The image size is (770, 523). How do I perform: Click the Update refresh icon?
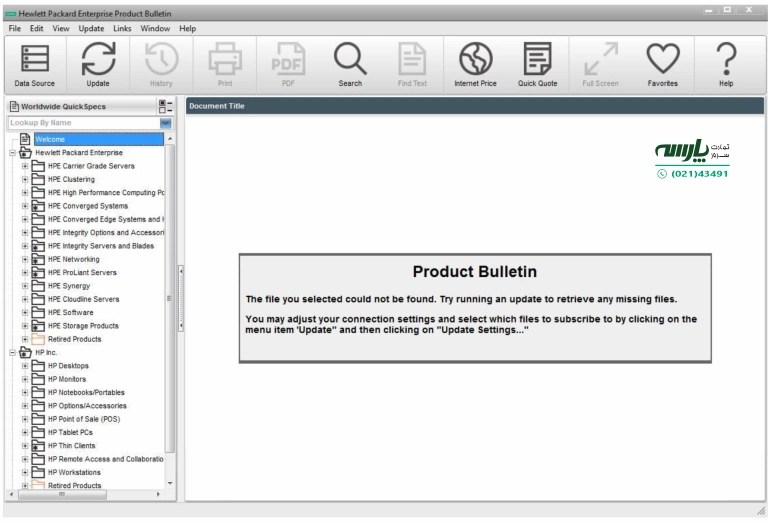pyautogui.click(x=98, y=59)
